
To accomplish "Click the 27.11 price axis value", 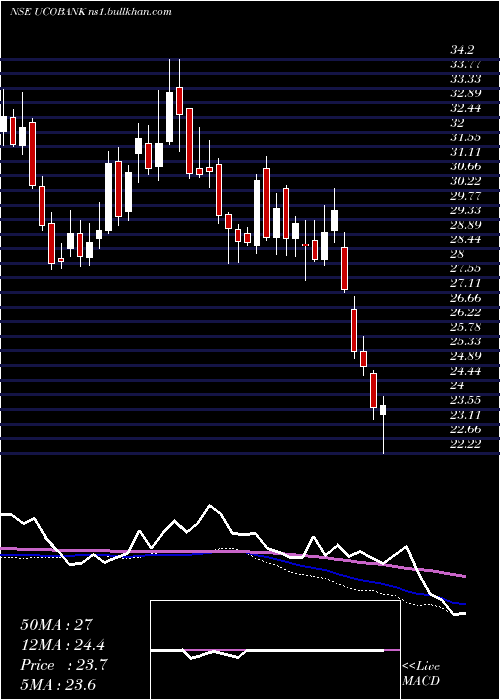I will [x=465, y=283].
